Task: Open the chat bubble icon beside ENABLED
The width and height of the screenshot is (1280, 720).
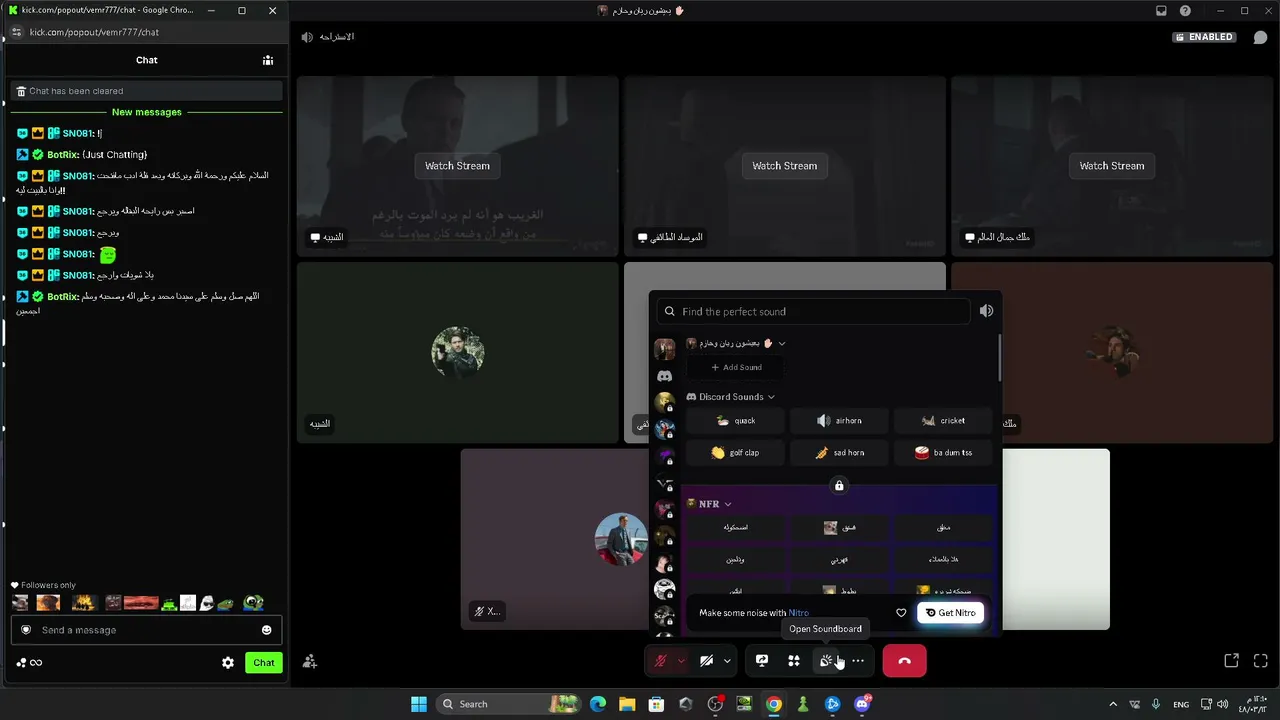Action: point(1260,37)
